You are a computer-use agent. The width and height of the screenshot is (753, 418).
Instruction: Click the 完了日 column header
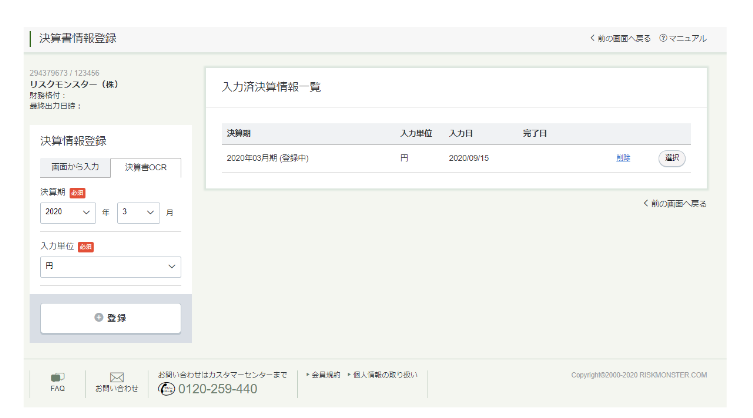pyautogui.click(x=535, y=133)
